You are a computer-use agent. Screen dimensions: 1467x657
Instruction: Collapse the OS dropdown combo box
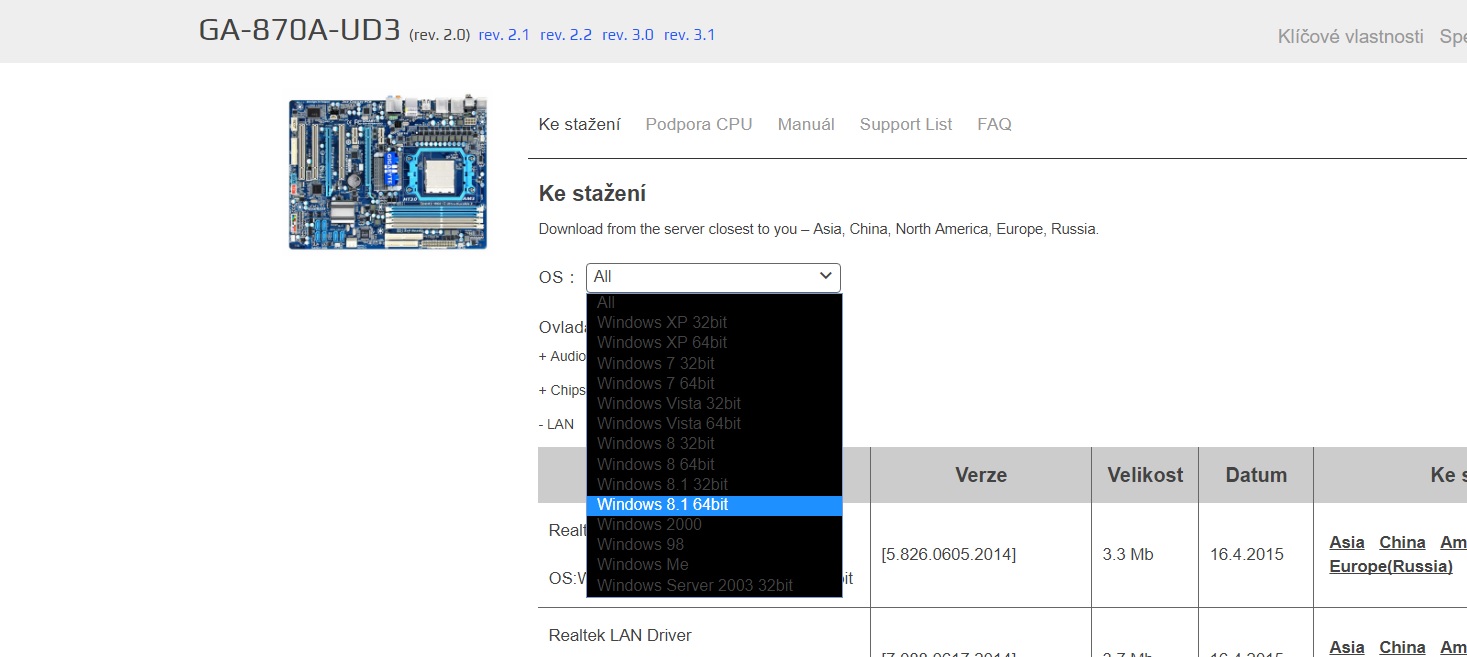click(713, 277)
